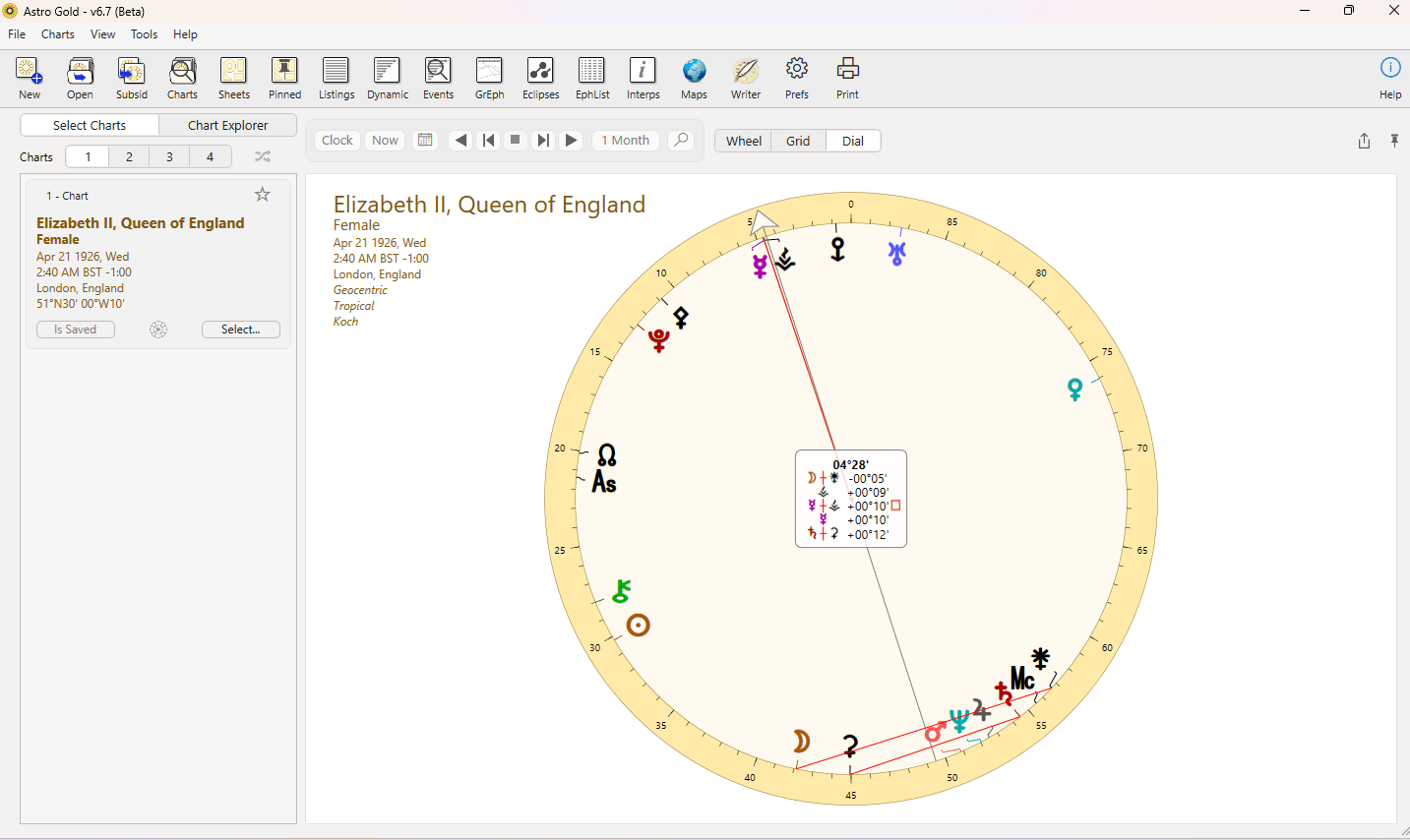Click the chart title Elizabeth II, Queen of England
Image resolution: width=1410 pixels, height=840 pixels.
point(489,205)
